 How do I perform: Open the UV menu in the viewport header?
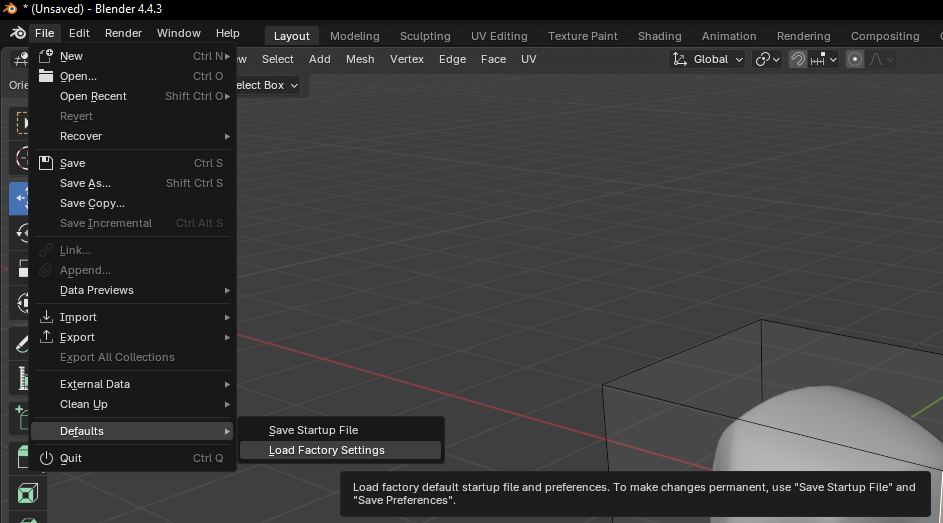click(529, 59)
